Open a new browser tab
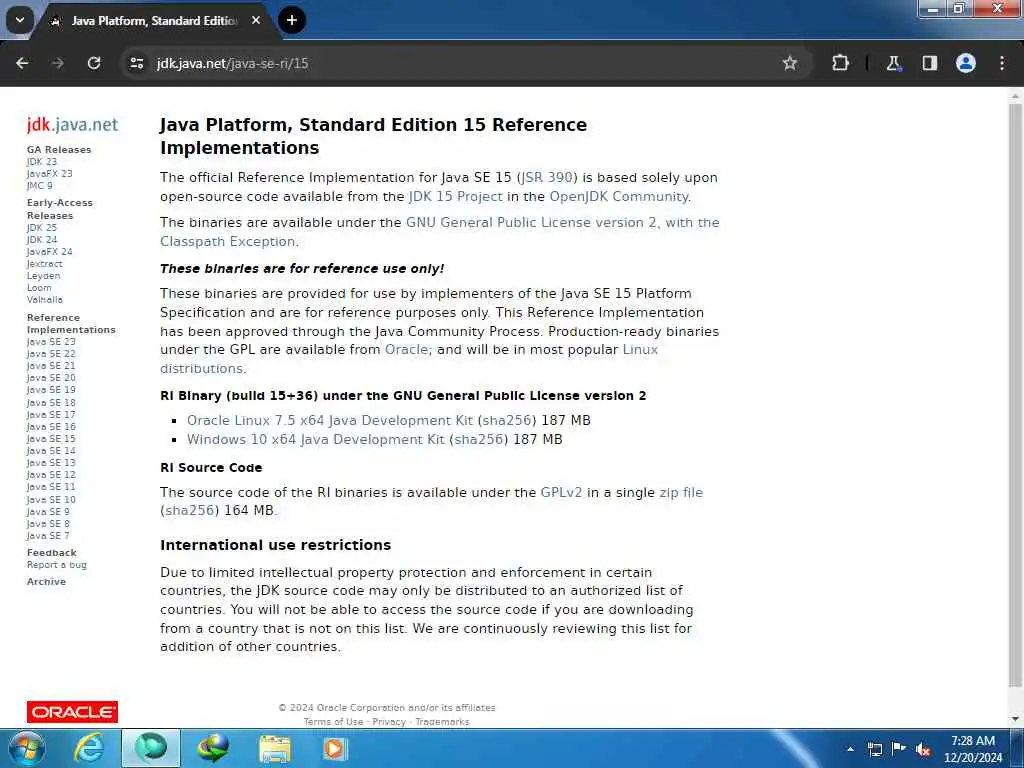The image size is (1024, 768). (292, 20)
